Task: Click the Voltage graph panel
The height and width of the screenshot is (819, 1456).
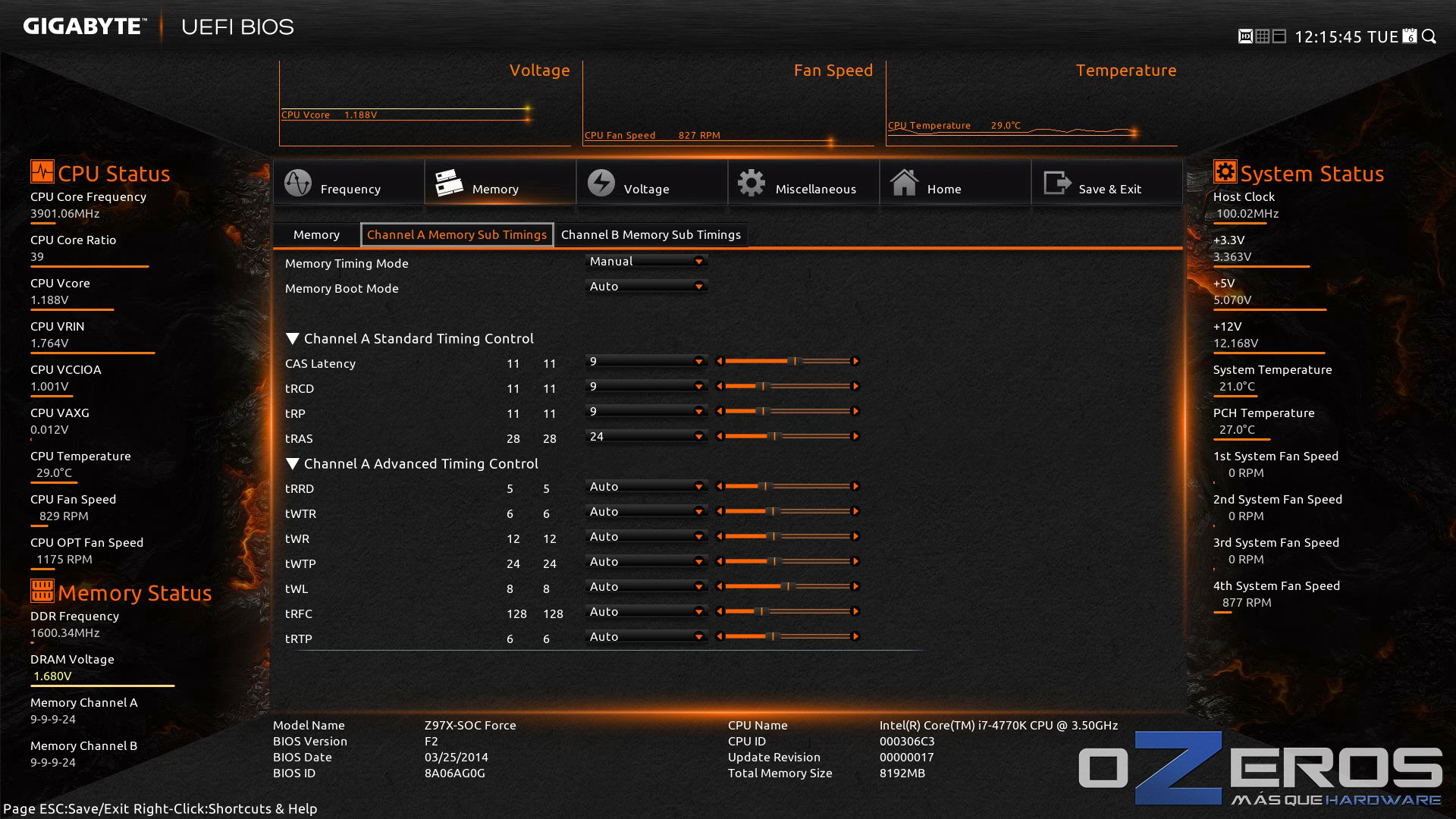Action: pos(425,104)
